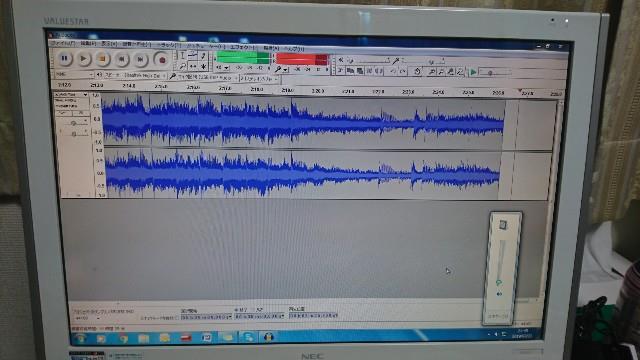Stop playback with the yellow Stop button
640x360 pixels.
[102, 59]
